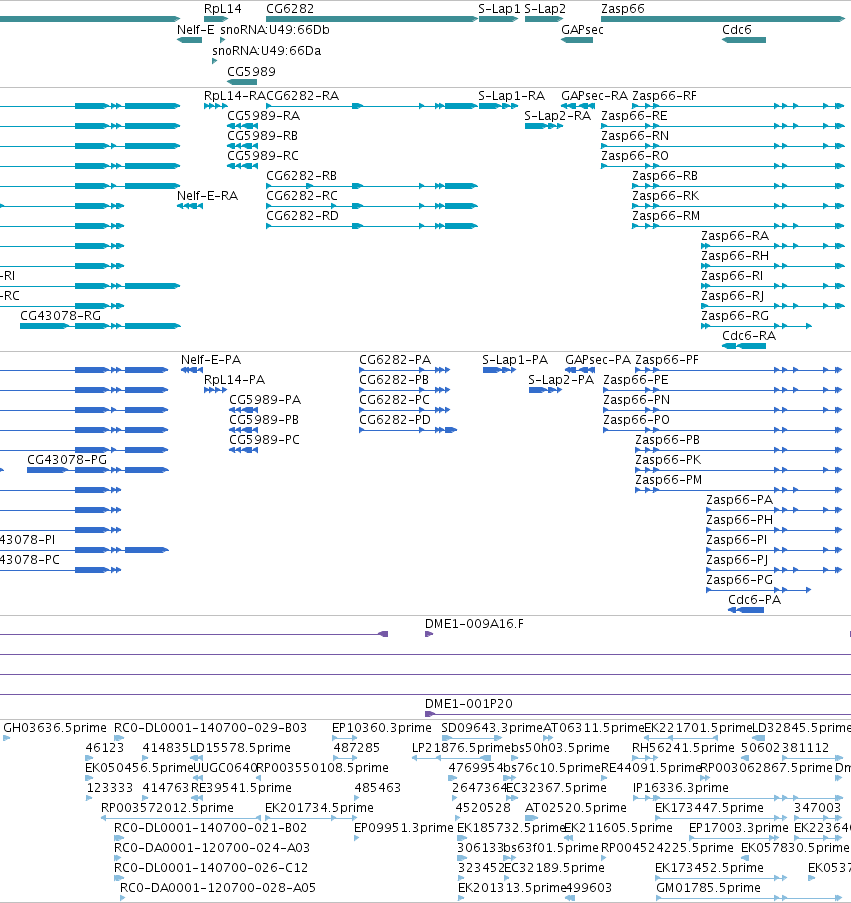
Task: Click protein S-Lap2-PA
Action: pos(561,380)
